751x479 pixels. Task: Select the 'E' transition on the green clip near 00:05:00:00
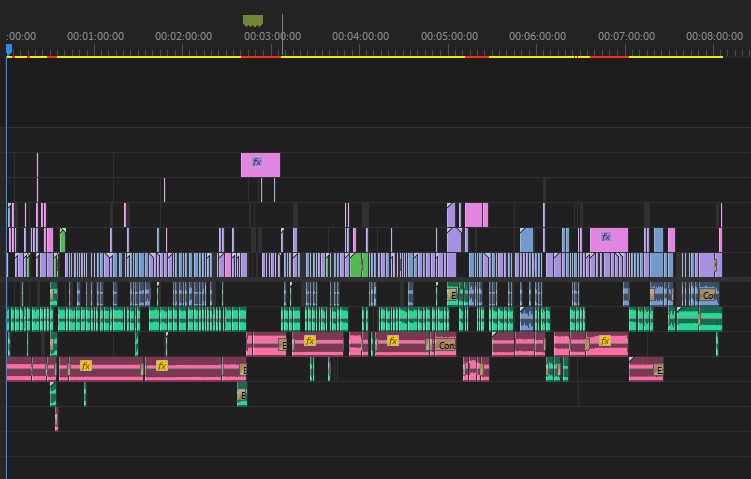click(453, 295)
